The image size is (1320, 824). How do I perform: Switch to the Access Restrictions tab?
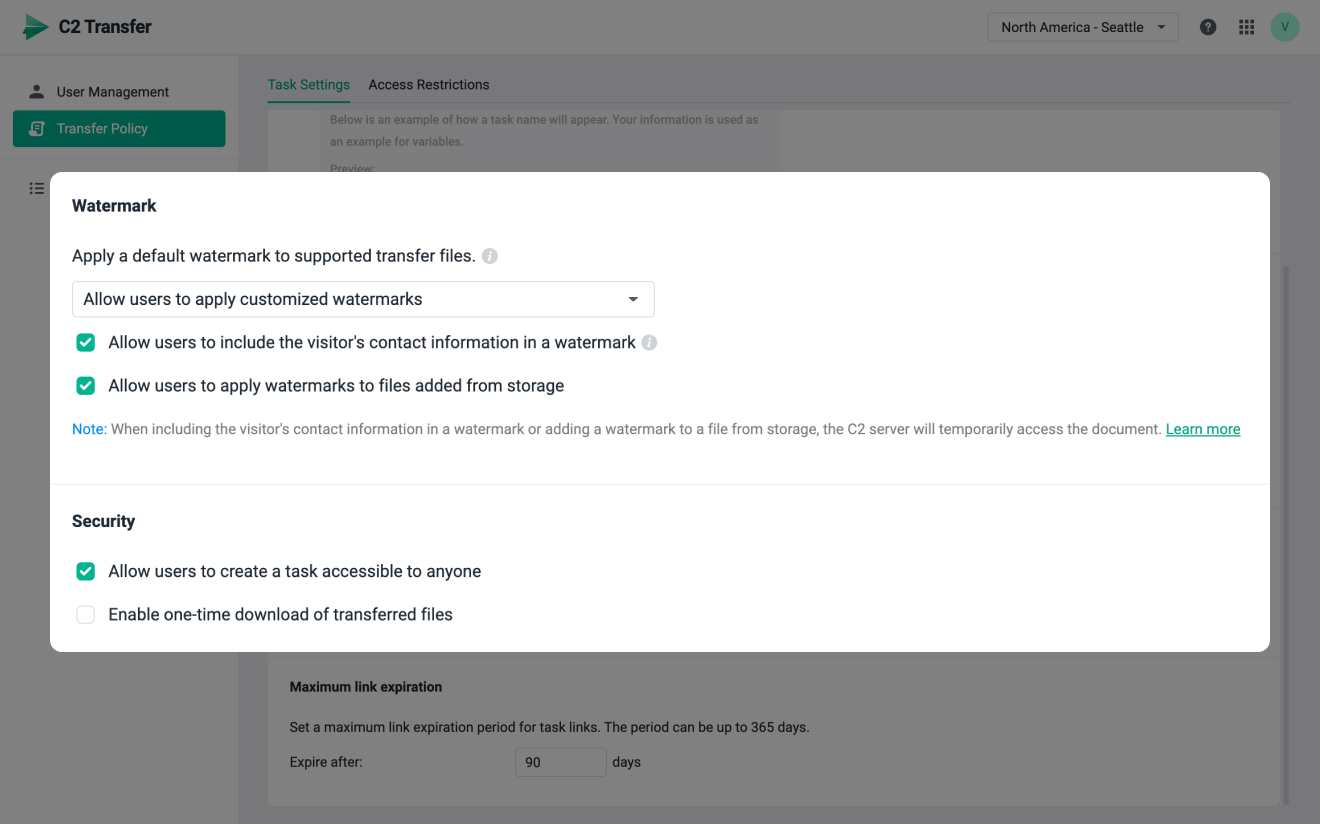point(428,85)
